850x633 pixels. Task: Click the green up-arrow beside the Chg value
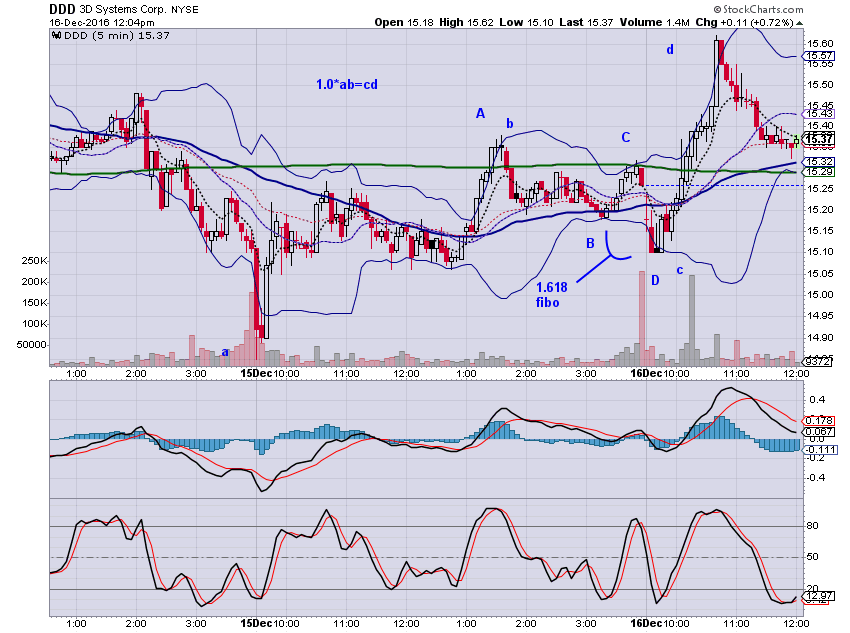coord(800,23)
